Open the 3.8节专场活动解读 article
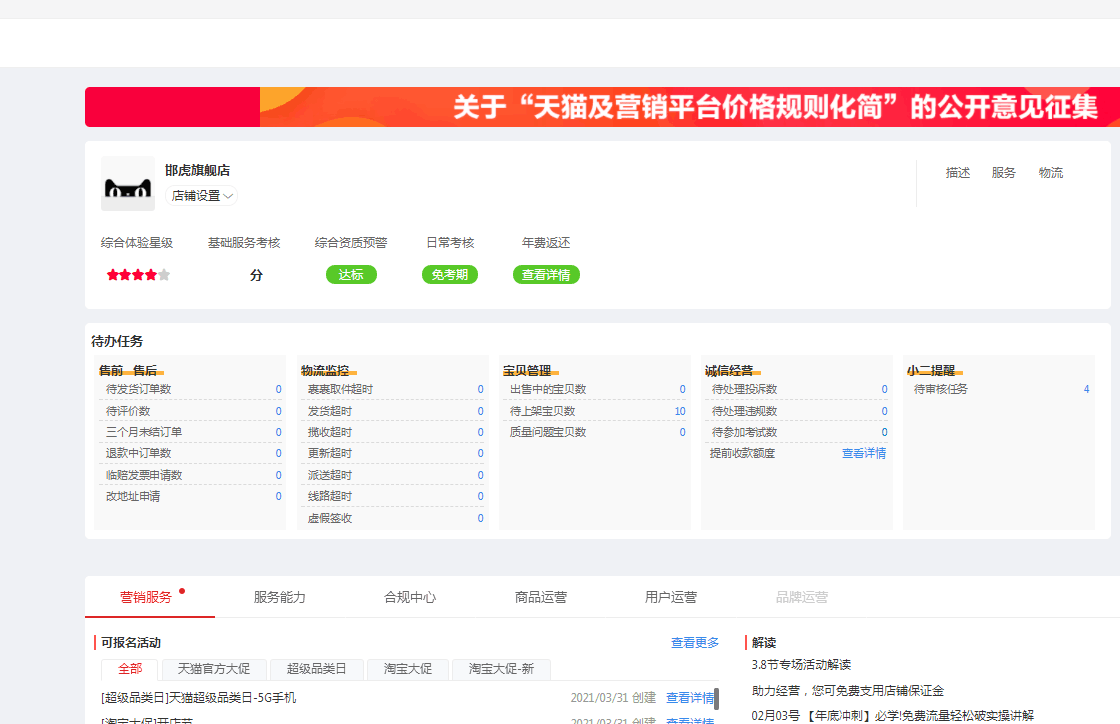 coord(801,665)
